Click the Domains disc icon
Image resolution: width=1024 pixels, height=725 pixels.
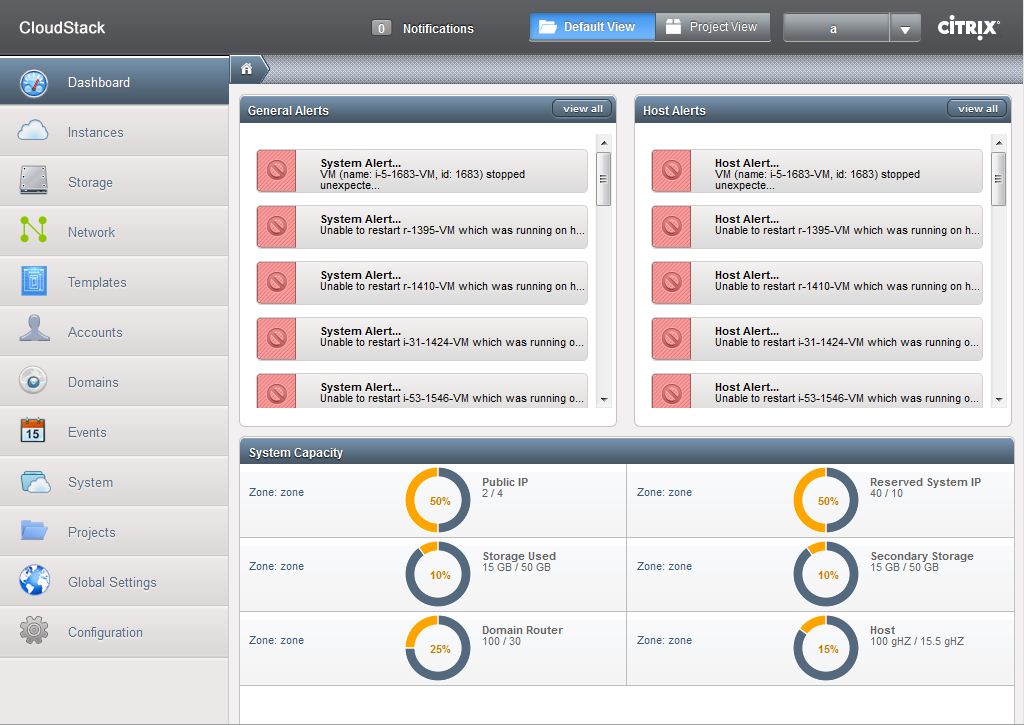(x=33, y=380)
